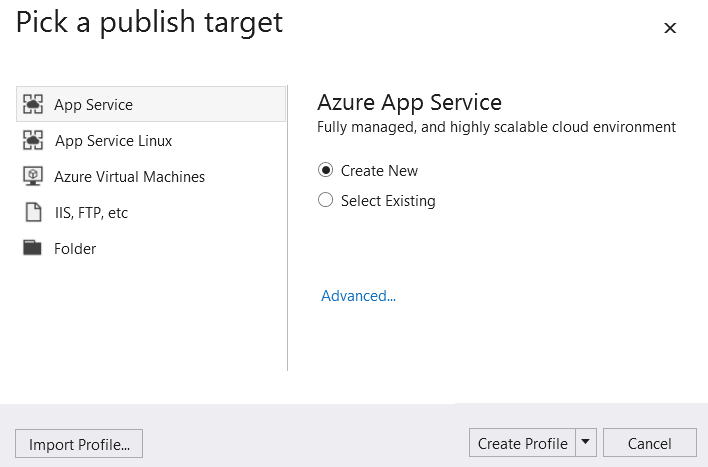708x467 pixels.
Task: Click the Azure Virtual Machines monitor icon
Action: tap(33, 177)
